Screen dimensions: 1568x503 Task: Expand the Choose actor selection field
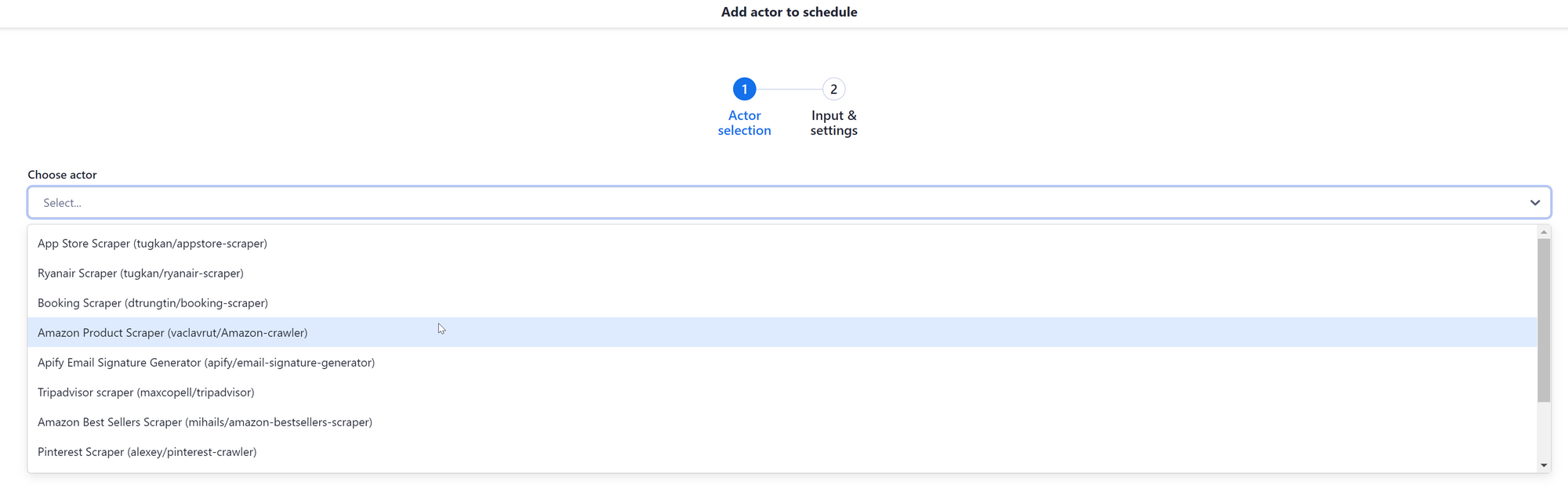pyautogui.click(x=784, y=202)
